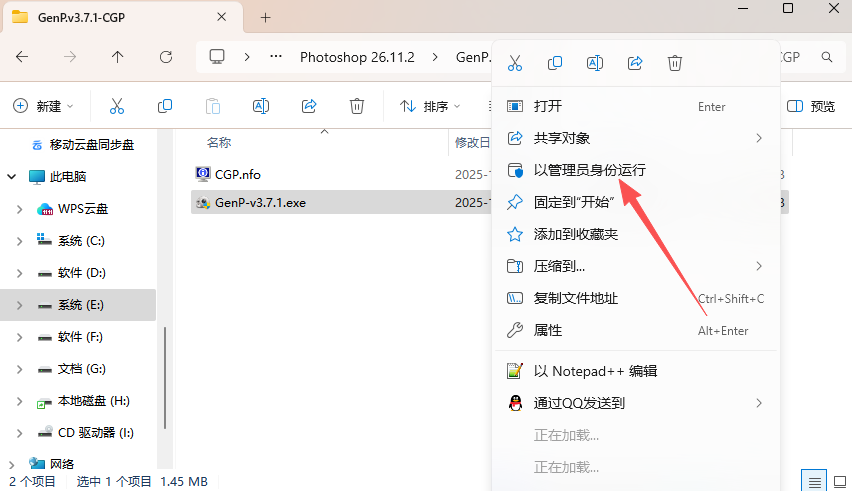852x491 pixels.
Task: Expand the 文档 (G:) drive node
Action: click(x=20, y=369)
